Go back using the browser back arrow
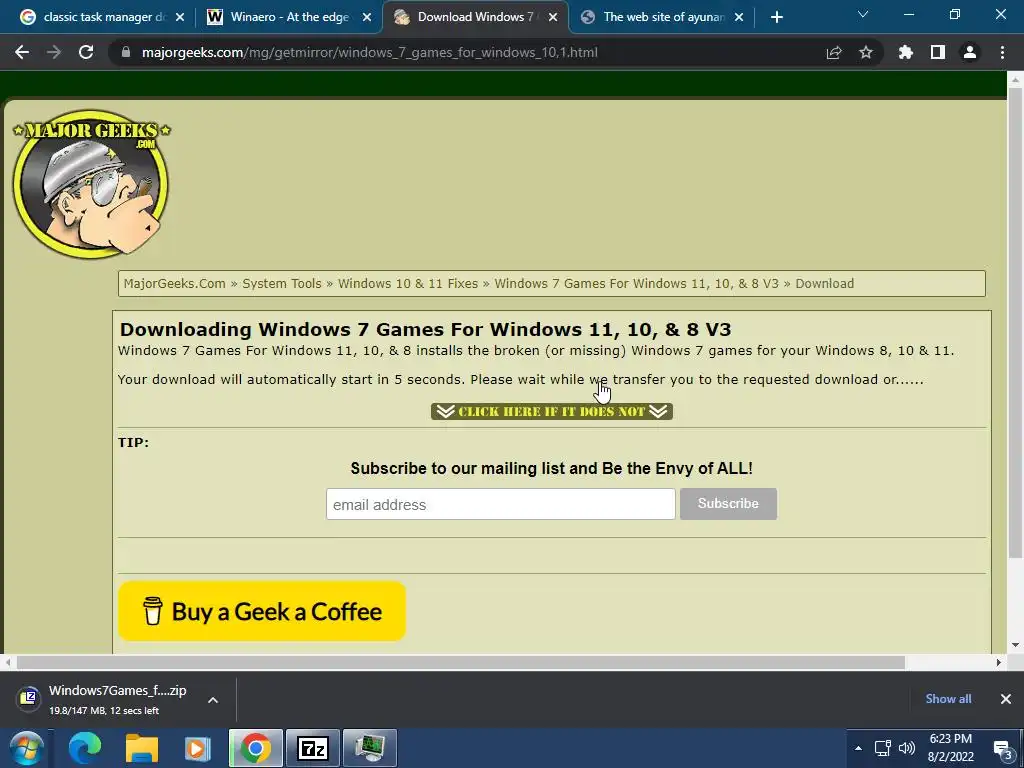 [22, 52]
